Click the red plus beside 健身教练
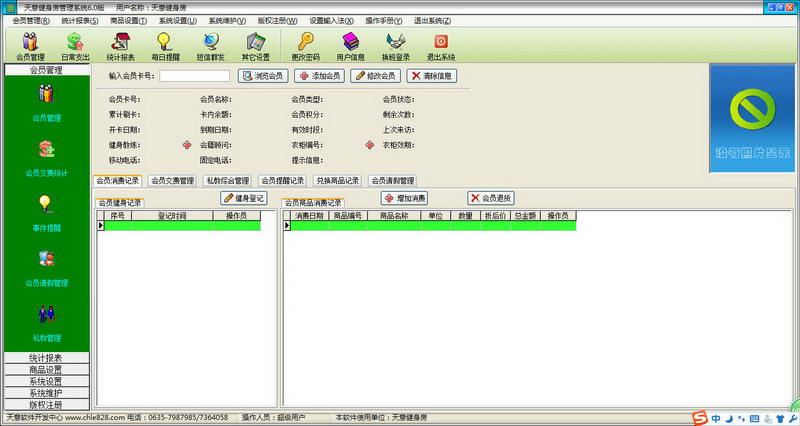 click(x=187, y=145)
